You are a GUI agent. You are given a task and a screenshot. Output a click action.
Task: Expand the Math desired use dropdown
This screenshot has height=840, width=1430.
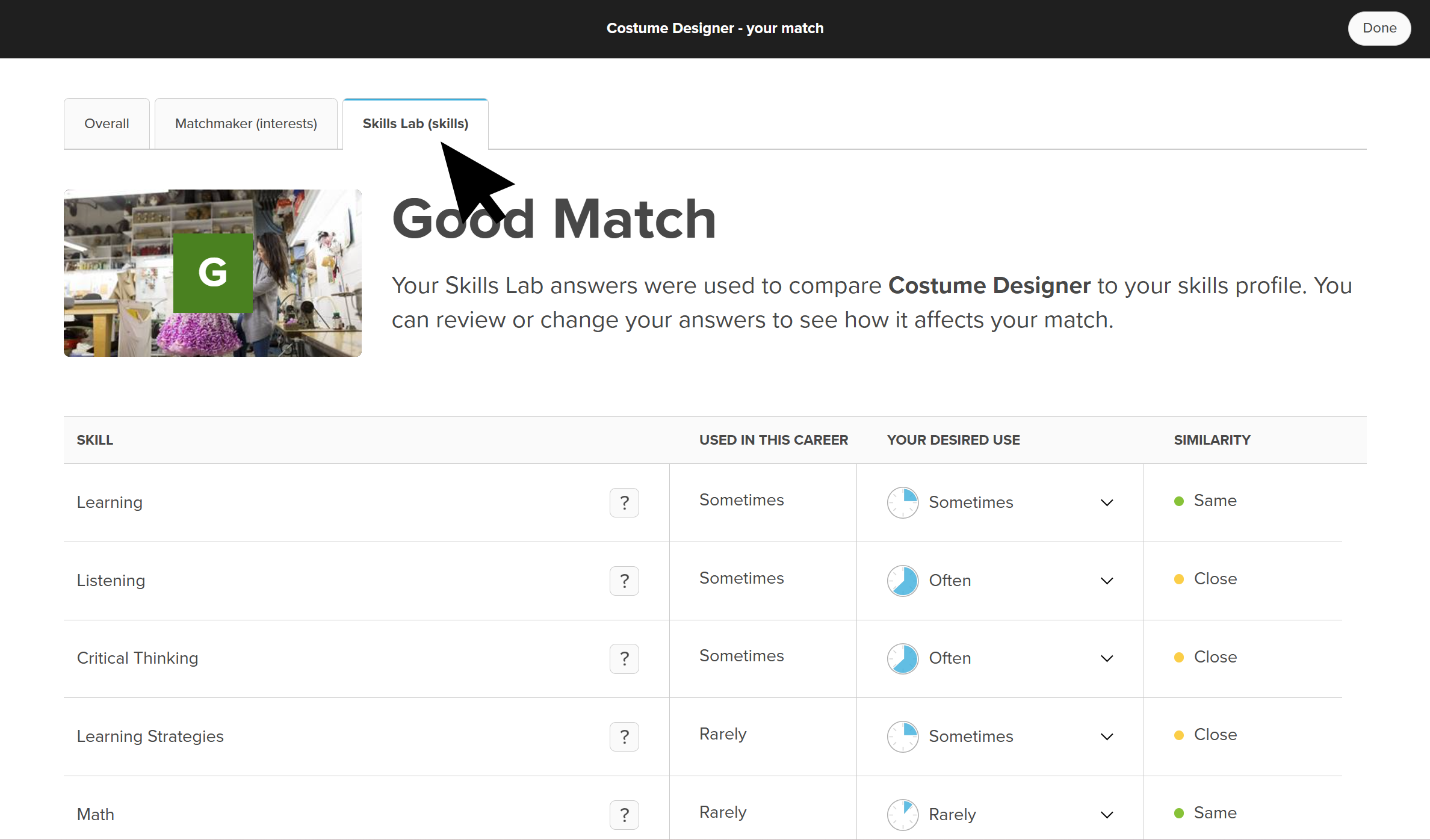pos(1106,815)
